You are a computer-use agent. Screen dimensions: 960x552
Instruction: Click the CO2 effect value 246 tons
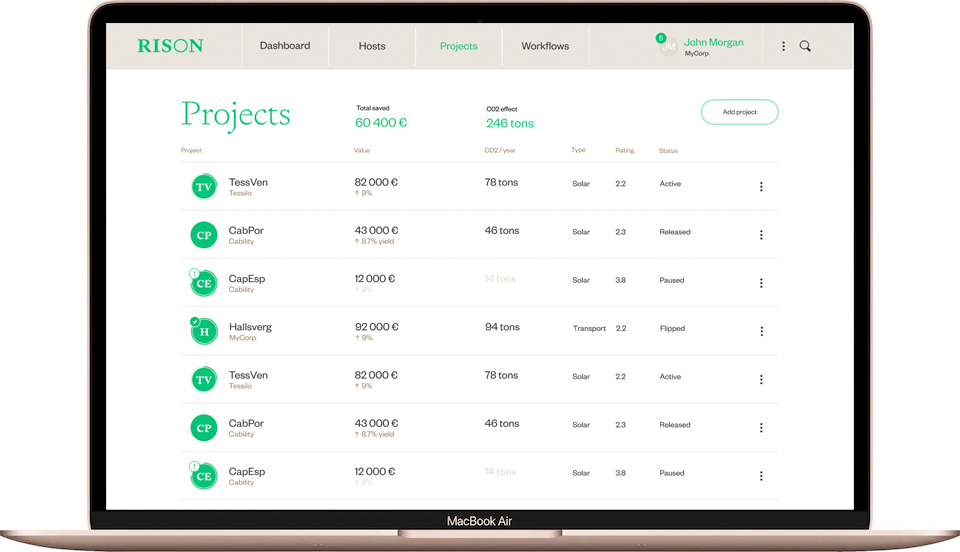(x=509, y=123)
